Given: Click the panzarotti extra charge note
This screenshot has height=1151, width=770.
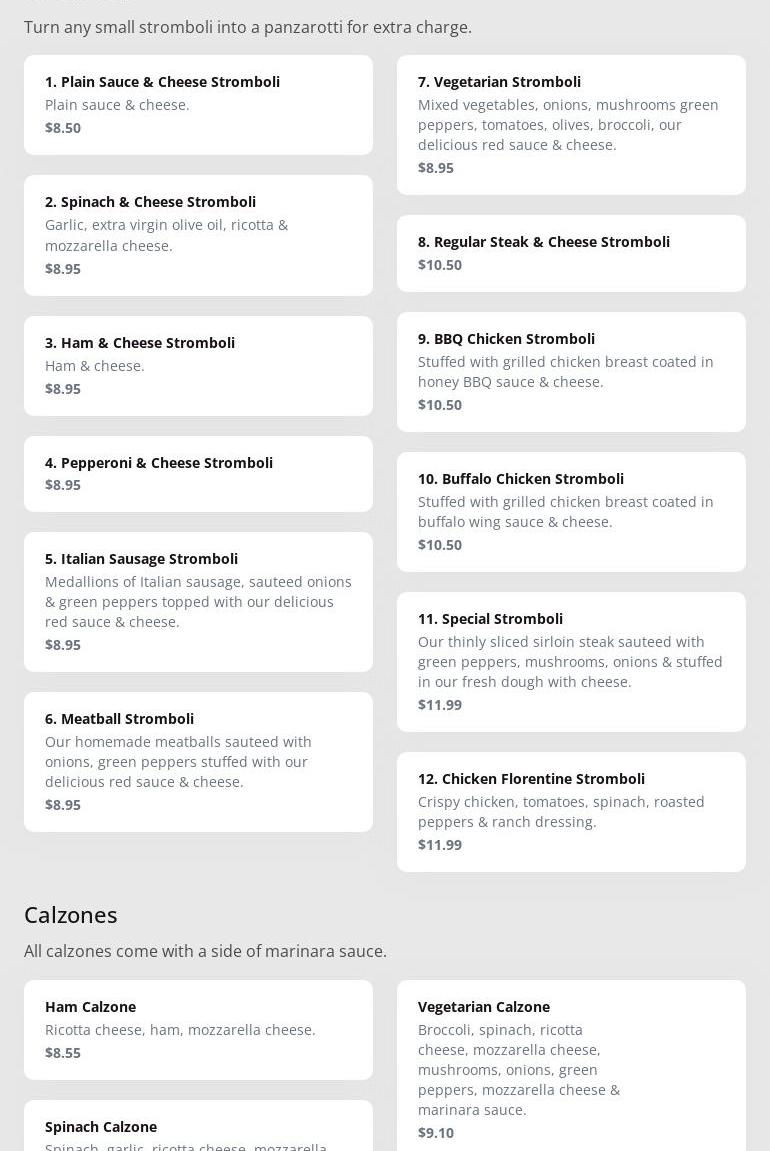Looking at the screenshot, I should 247,27.
